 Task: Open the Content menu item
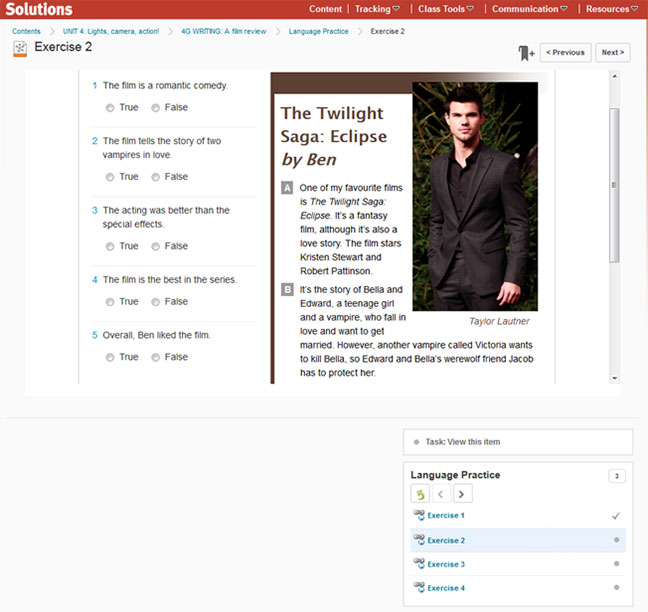(x=325, y=9)
